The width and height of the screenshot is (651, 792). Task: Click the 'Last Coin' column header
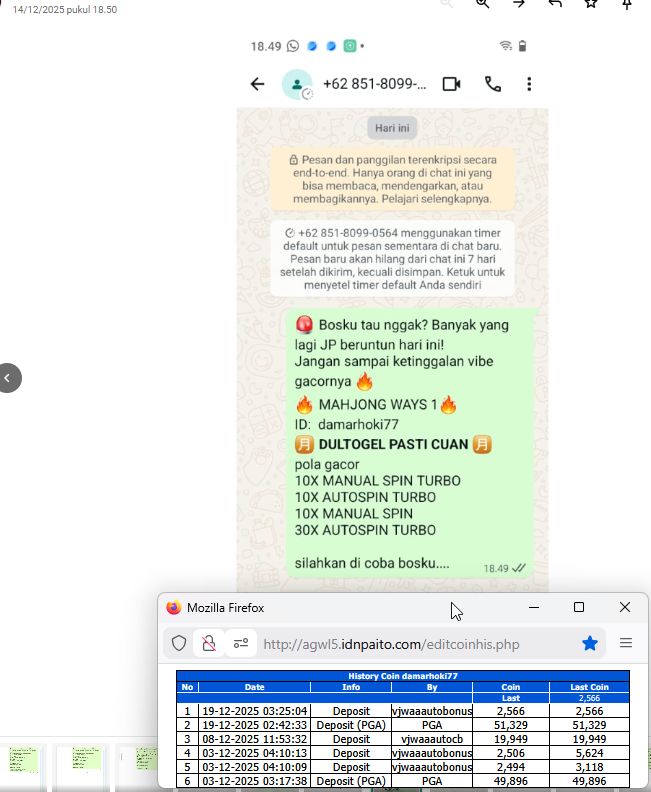coord(589,687)
